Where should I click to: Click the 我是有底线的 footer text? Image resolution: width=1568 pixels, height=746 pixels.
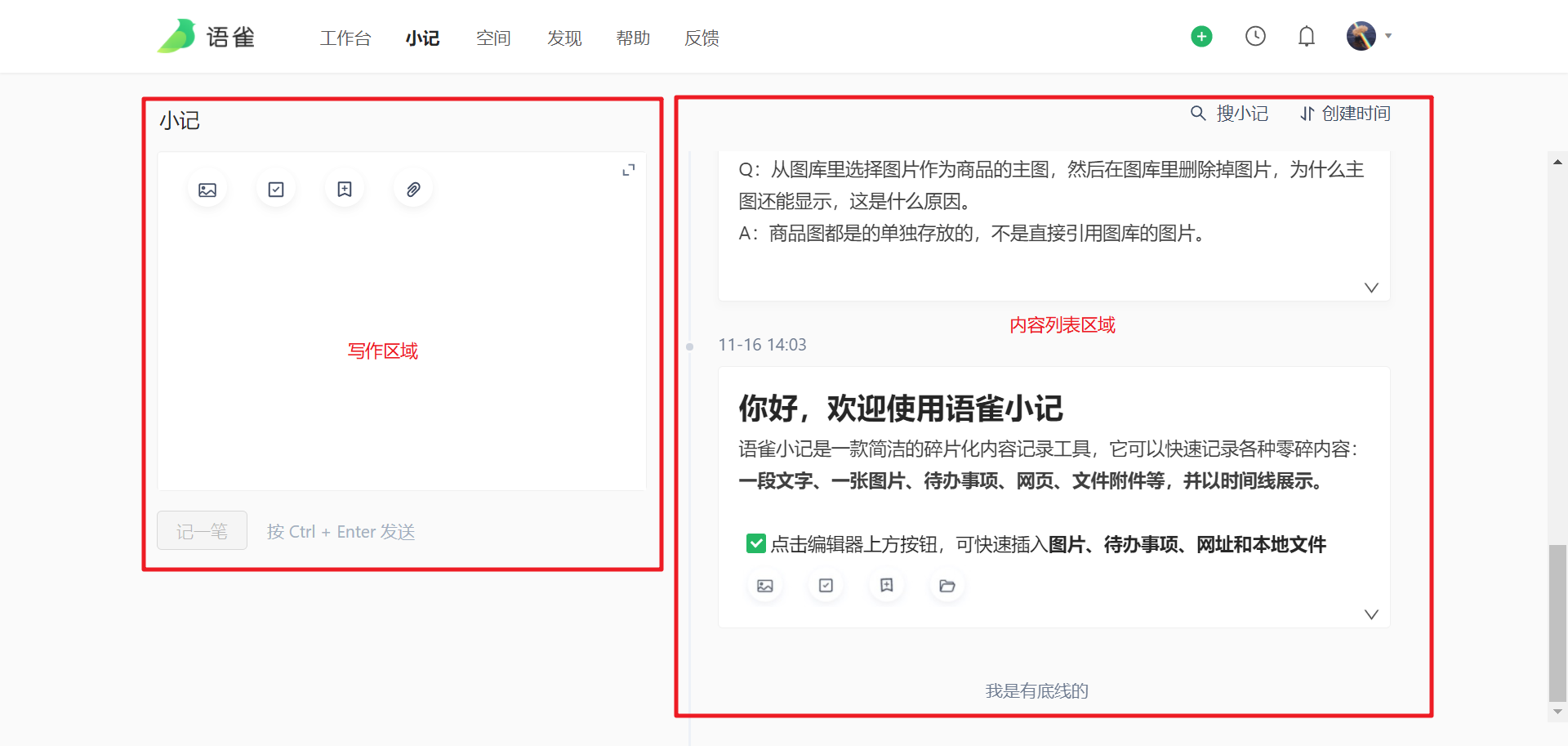[1036, 691]
